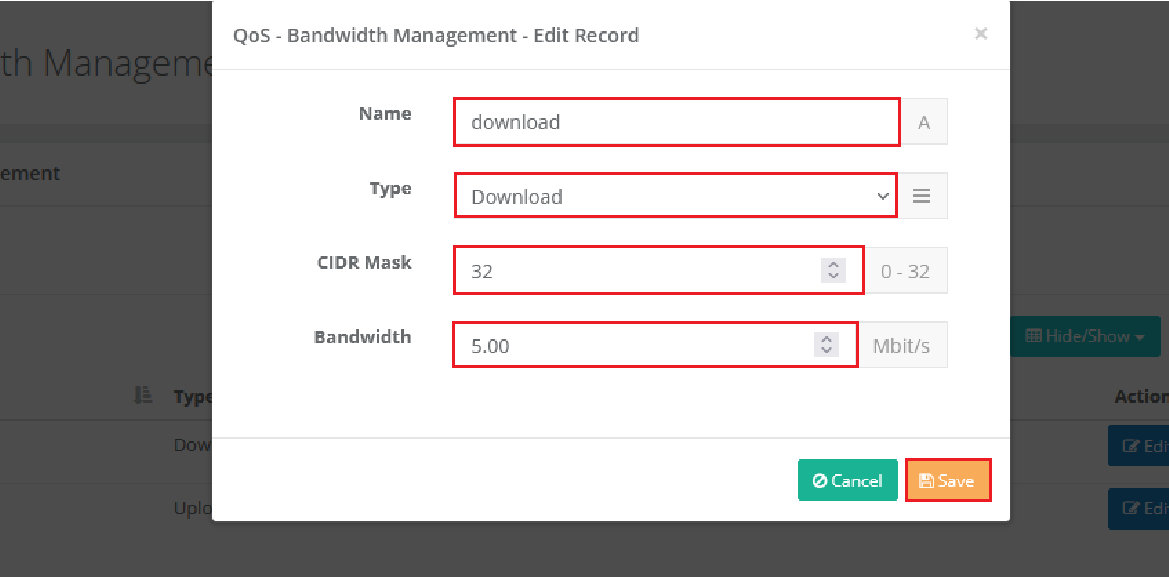Screen dimensions: 1169x577
Task: Edit the Upload row record
Action: pos(1140,509)
